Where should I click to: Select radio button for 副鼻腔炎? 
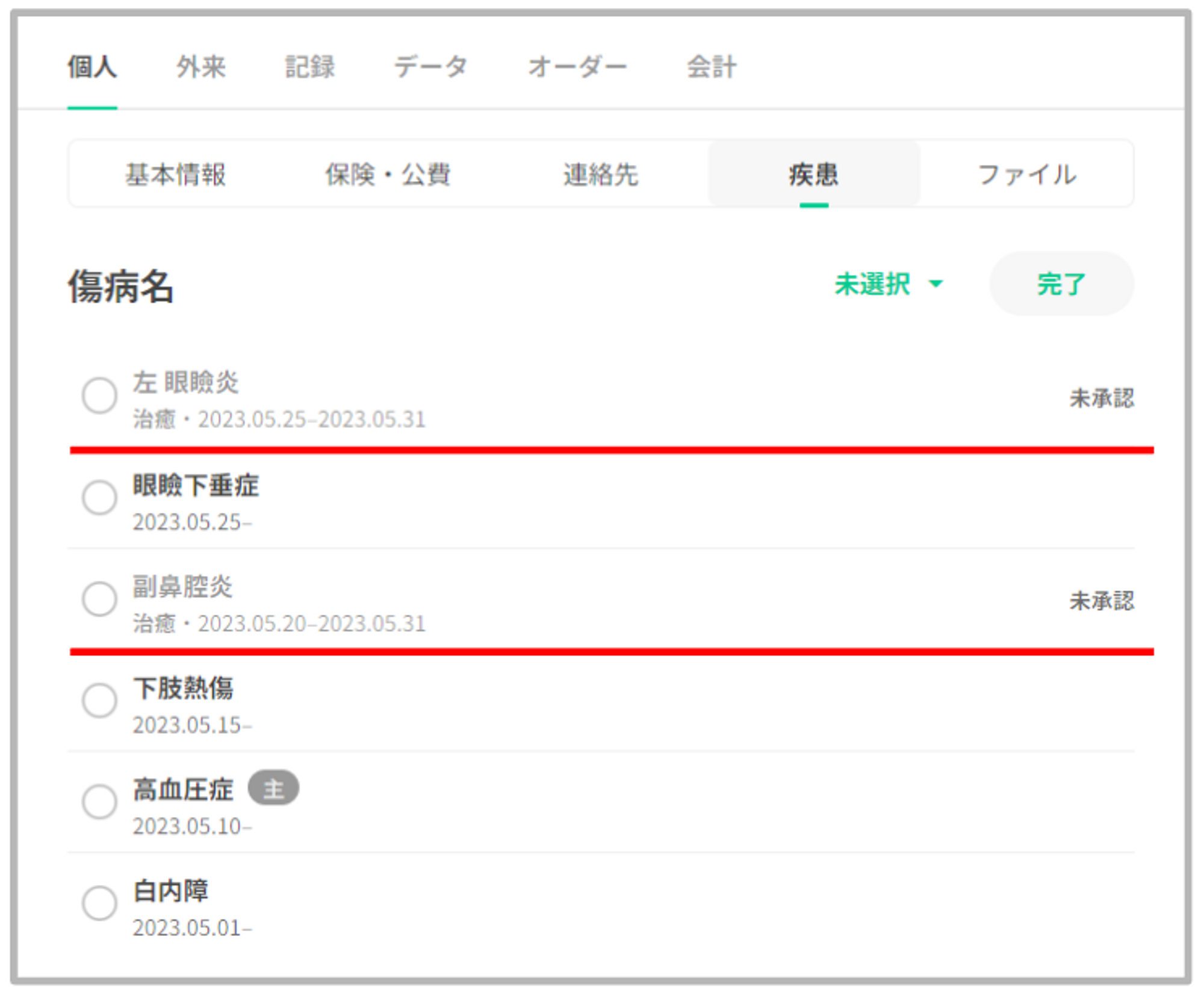(99, 598)
